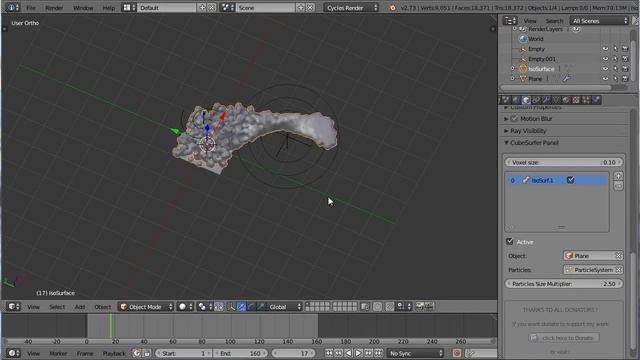Toggle viewport visibility eye for Plane

click(x=605, y=78)
